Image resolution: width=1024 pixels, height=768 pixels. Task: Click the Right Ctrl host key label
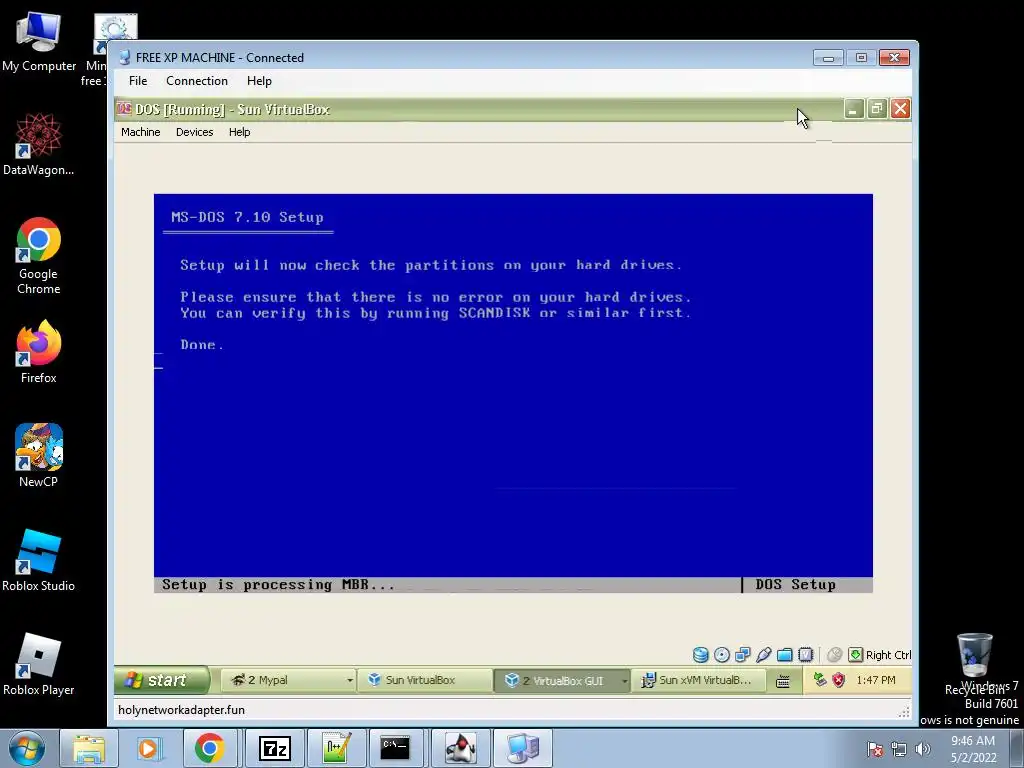888,655
